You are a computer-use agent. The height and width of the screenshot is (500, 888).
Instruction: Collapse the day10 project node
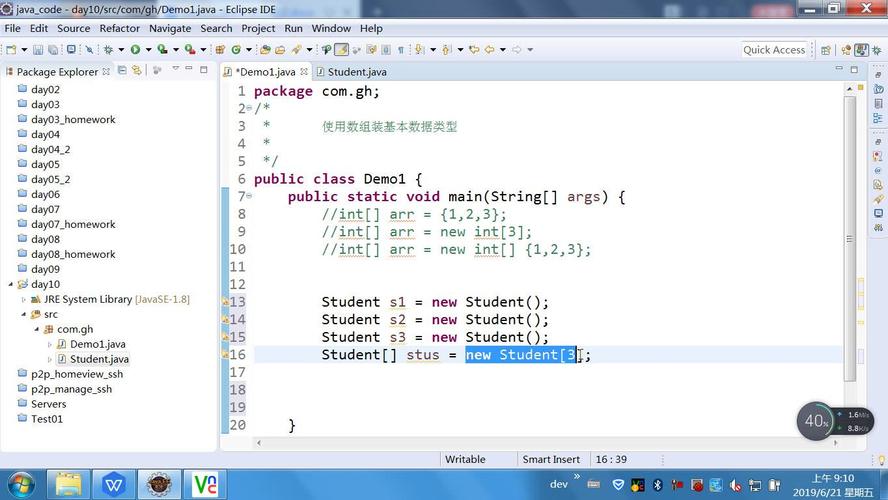click(11, 284)
